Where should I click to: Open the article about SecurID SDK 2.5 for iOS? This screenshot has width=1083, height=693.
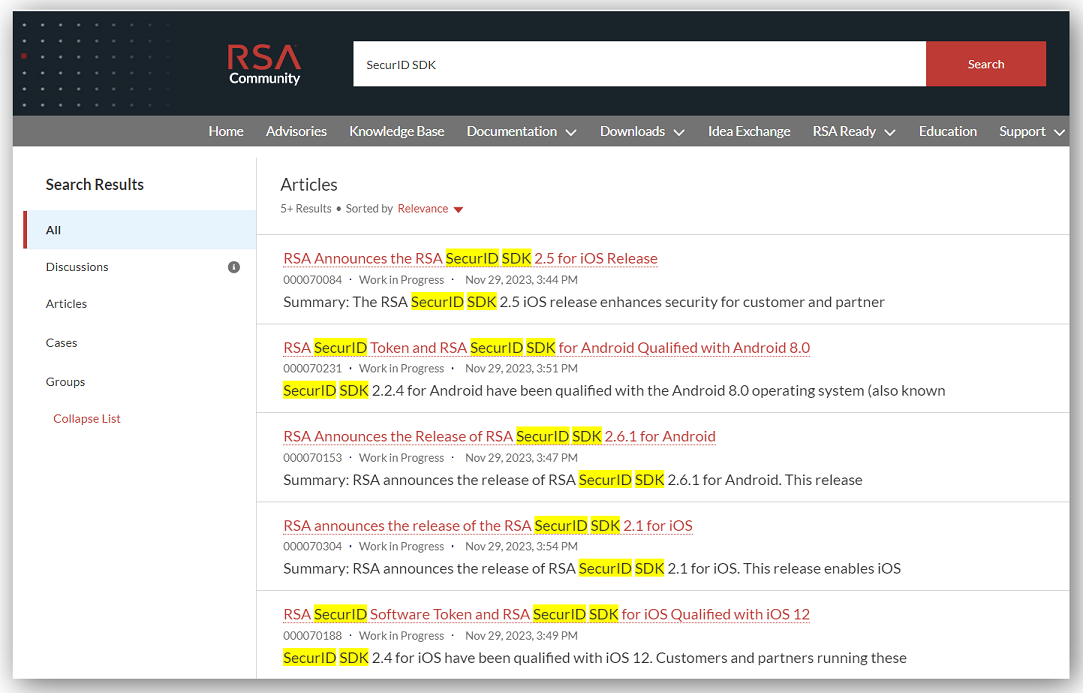[470, 258]
